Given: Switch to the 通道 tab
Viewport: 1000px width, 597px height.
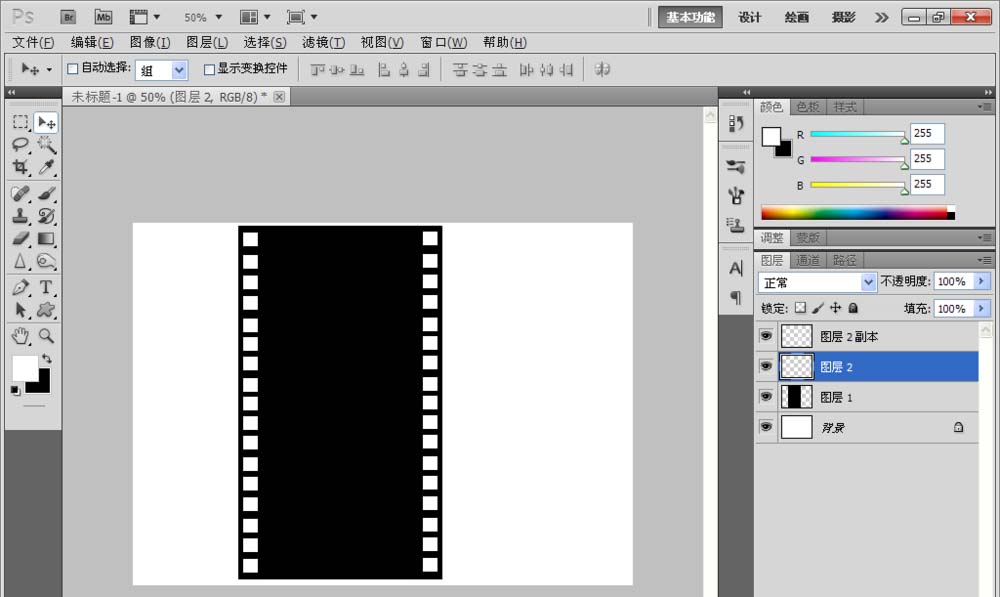Looking at the screenshot, I should pos(808,260).
